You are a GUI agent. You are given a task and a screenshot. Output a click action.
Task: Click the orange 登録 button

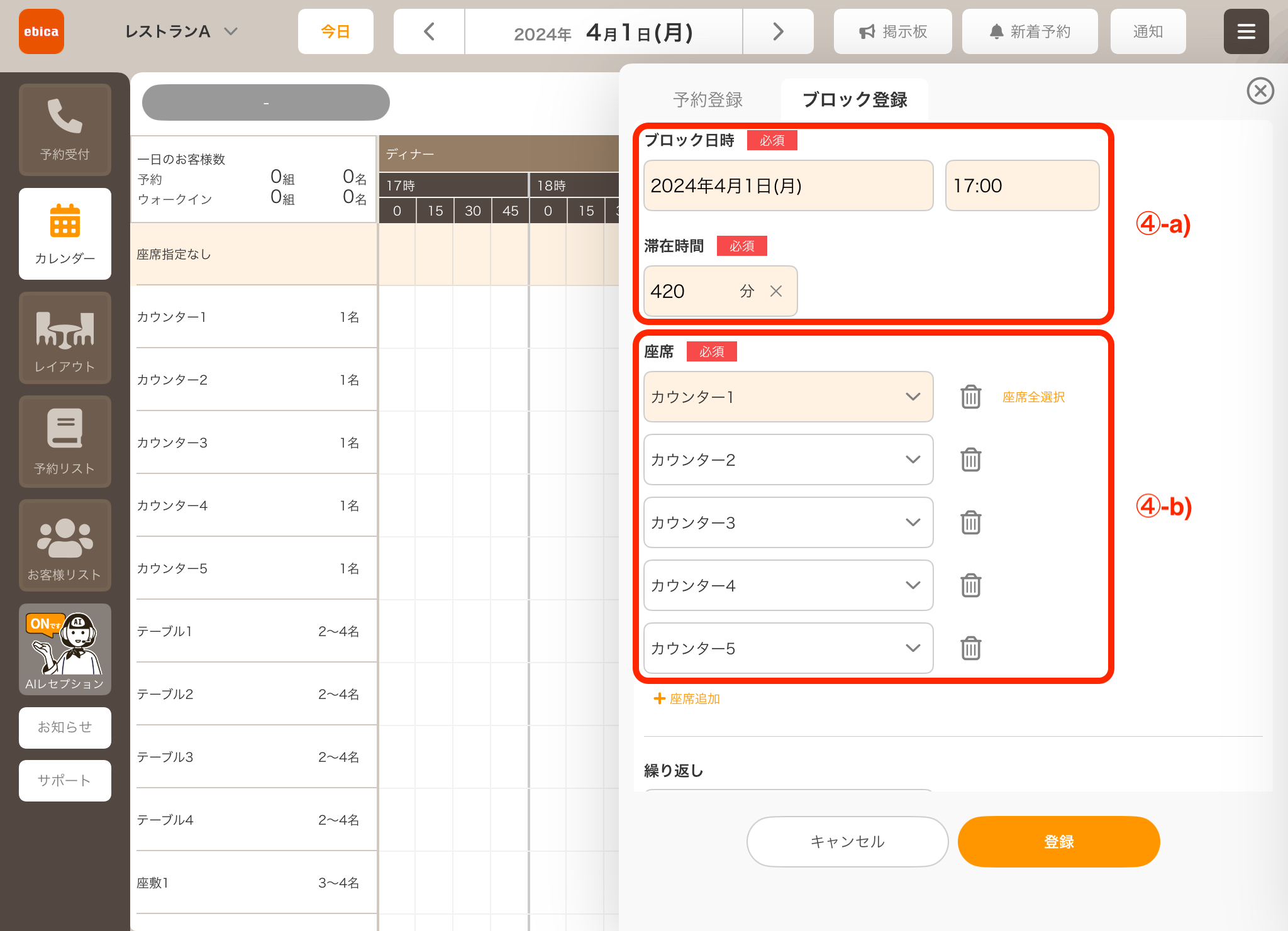(1058, 841)
